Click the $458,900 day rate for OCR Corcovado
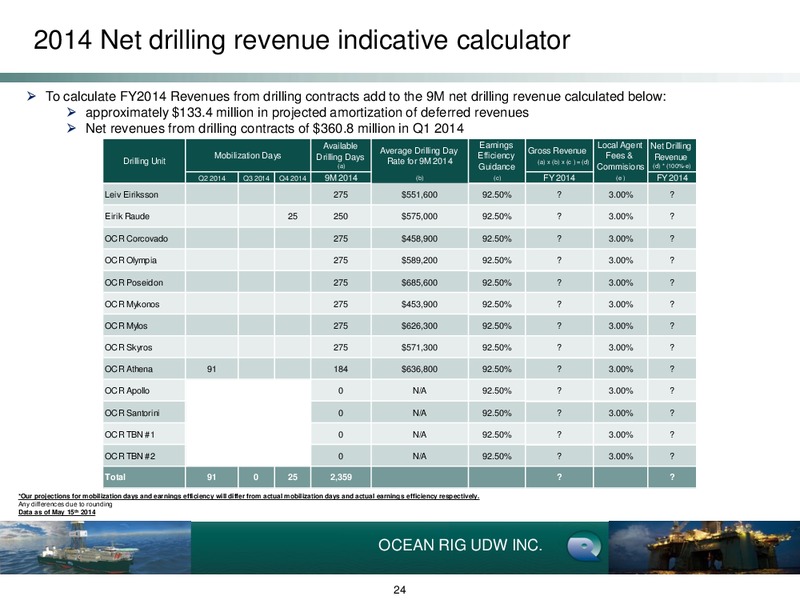This screenshot has height=600, width=800. point(419,238)
